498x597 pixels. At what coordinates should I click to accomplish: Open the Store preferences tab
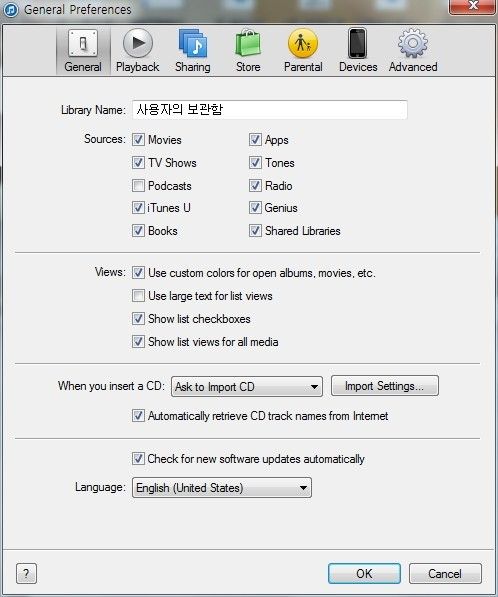click(248, 50)
